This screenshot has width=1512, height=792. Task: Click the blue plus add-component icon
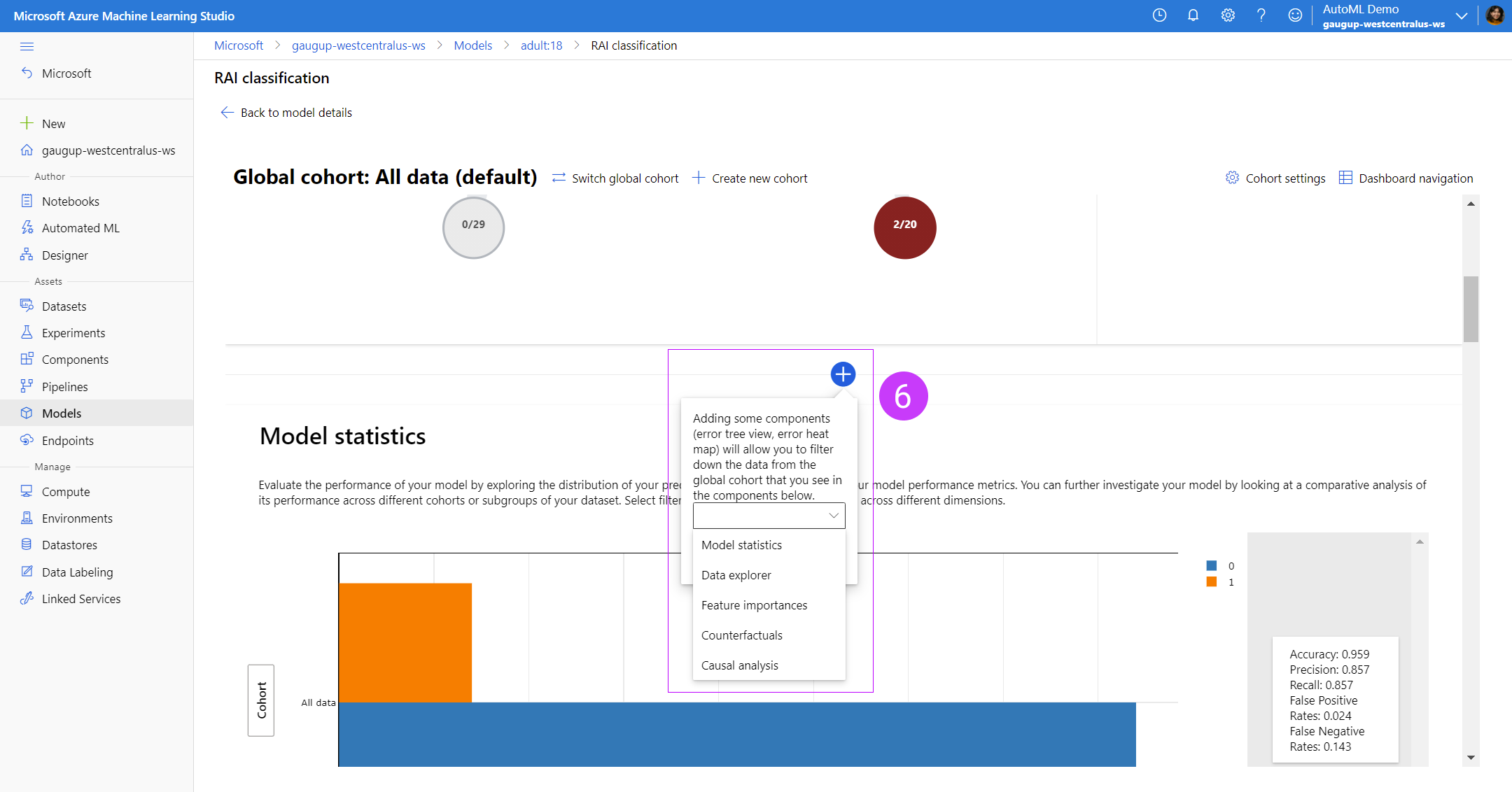[x=843, y=374]
